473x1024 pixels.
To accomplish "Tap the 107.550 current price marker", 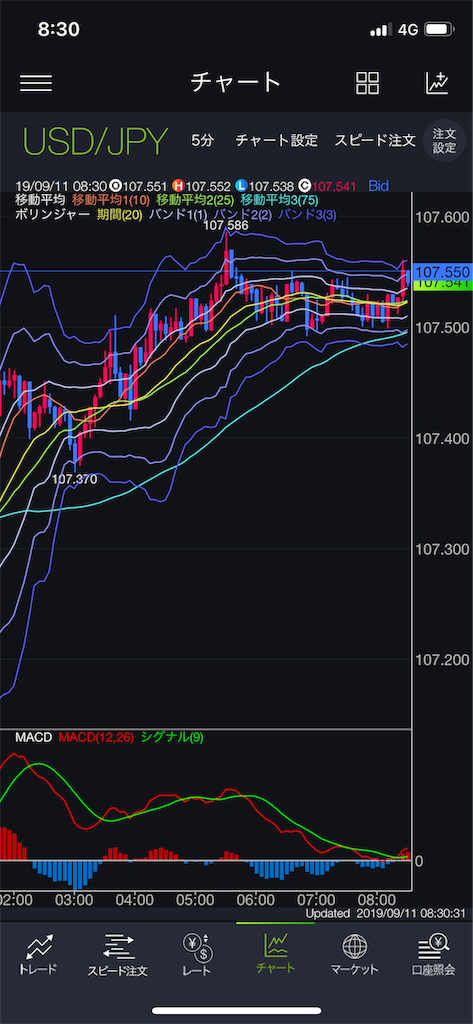I will pos(442,271).
